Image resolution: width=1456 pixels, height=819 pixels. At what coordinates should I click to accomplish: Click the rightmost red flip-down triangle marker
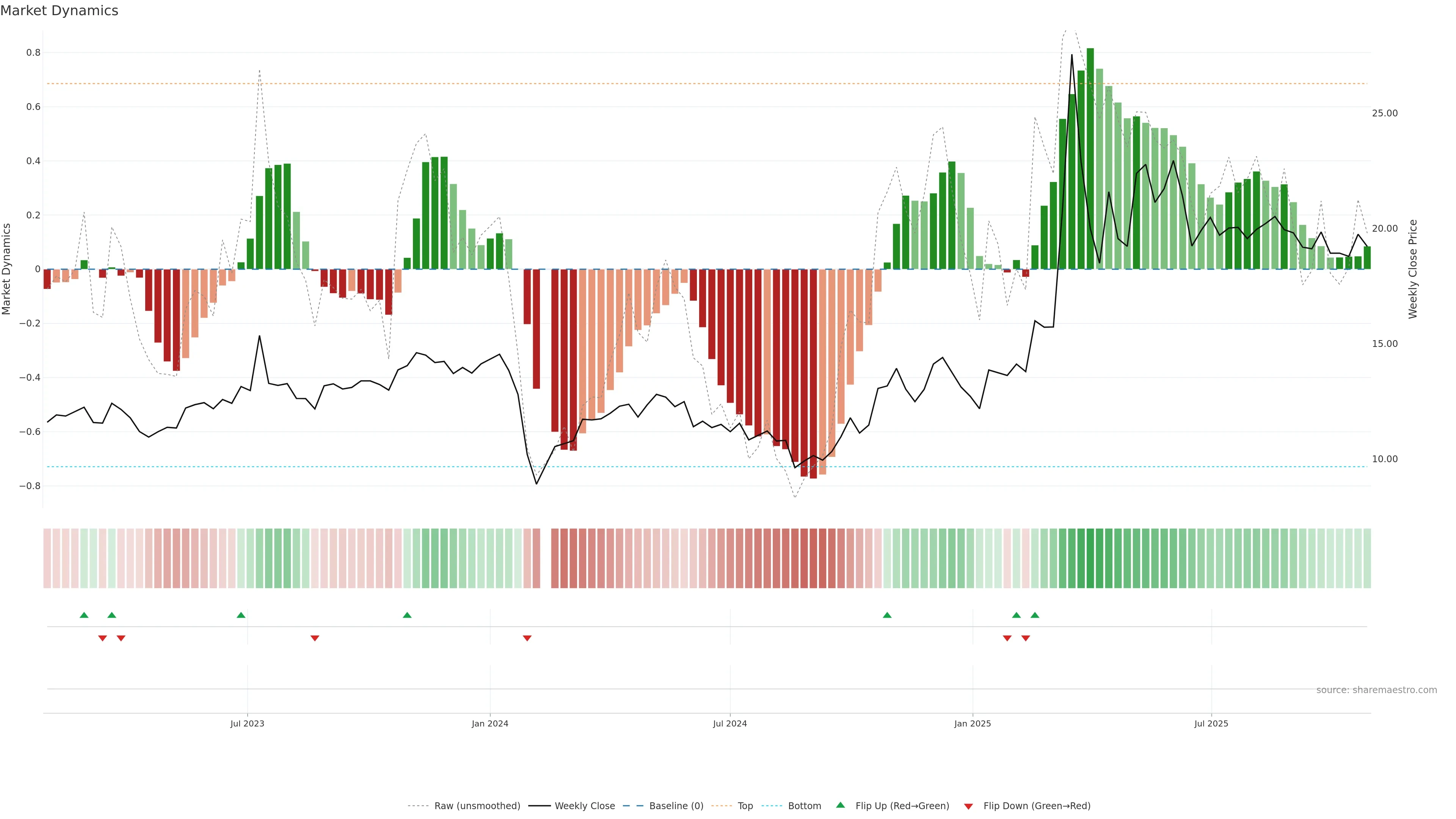[x=1025, y=638]
